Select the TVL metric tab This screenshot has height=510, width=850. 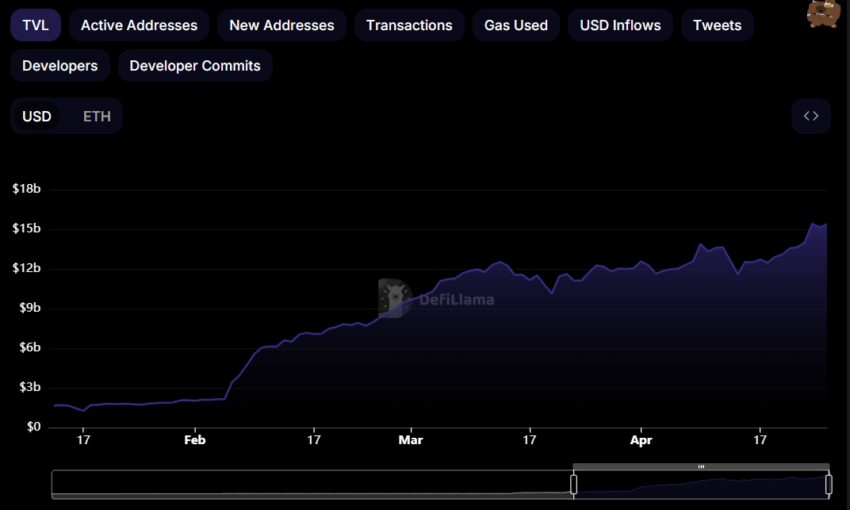[x=35, y=25]
